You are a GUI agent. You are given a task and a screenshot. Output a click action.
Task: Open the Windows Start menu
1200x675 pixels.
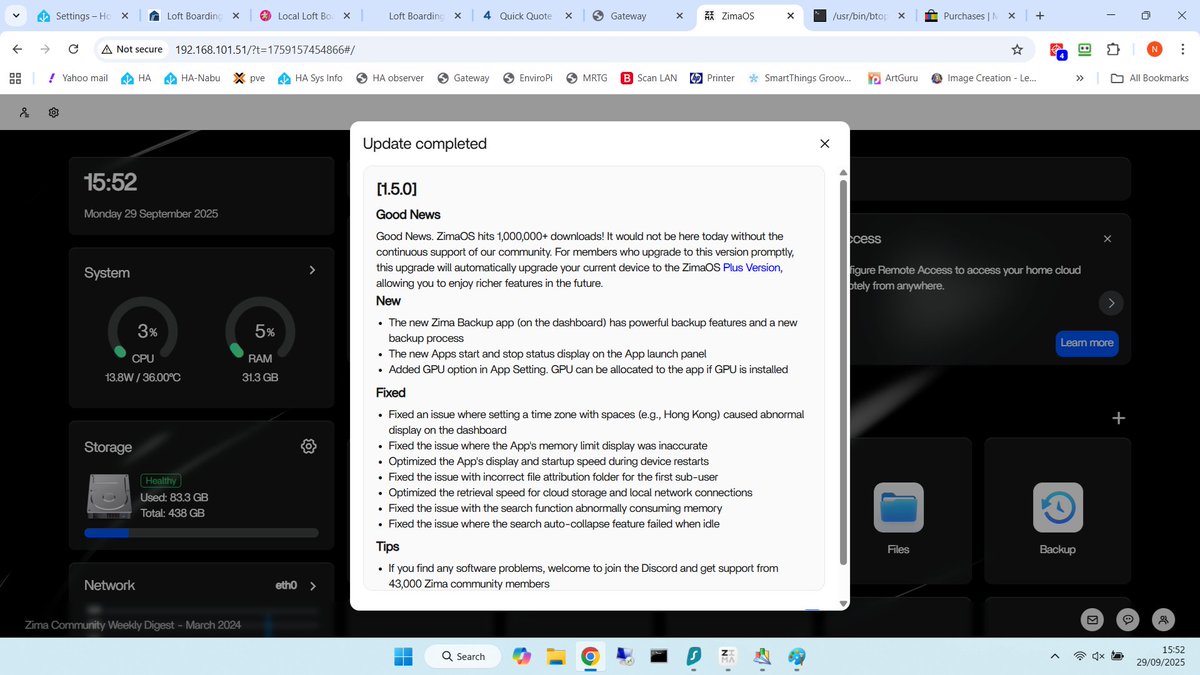(403, 656)
